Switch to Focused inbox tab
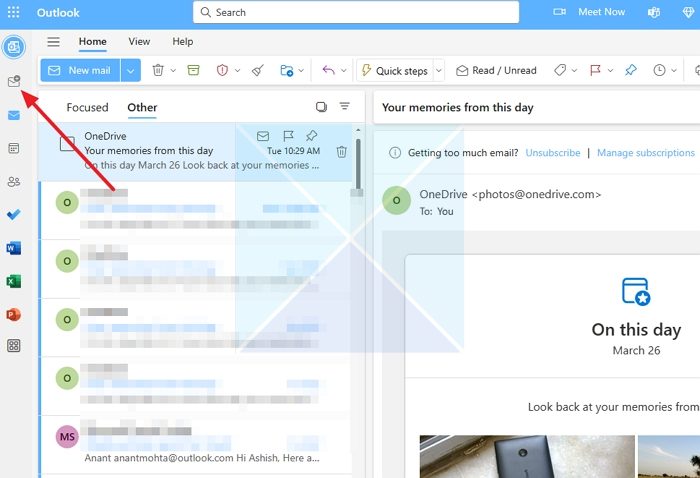 point(88,108)
